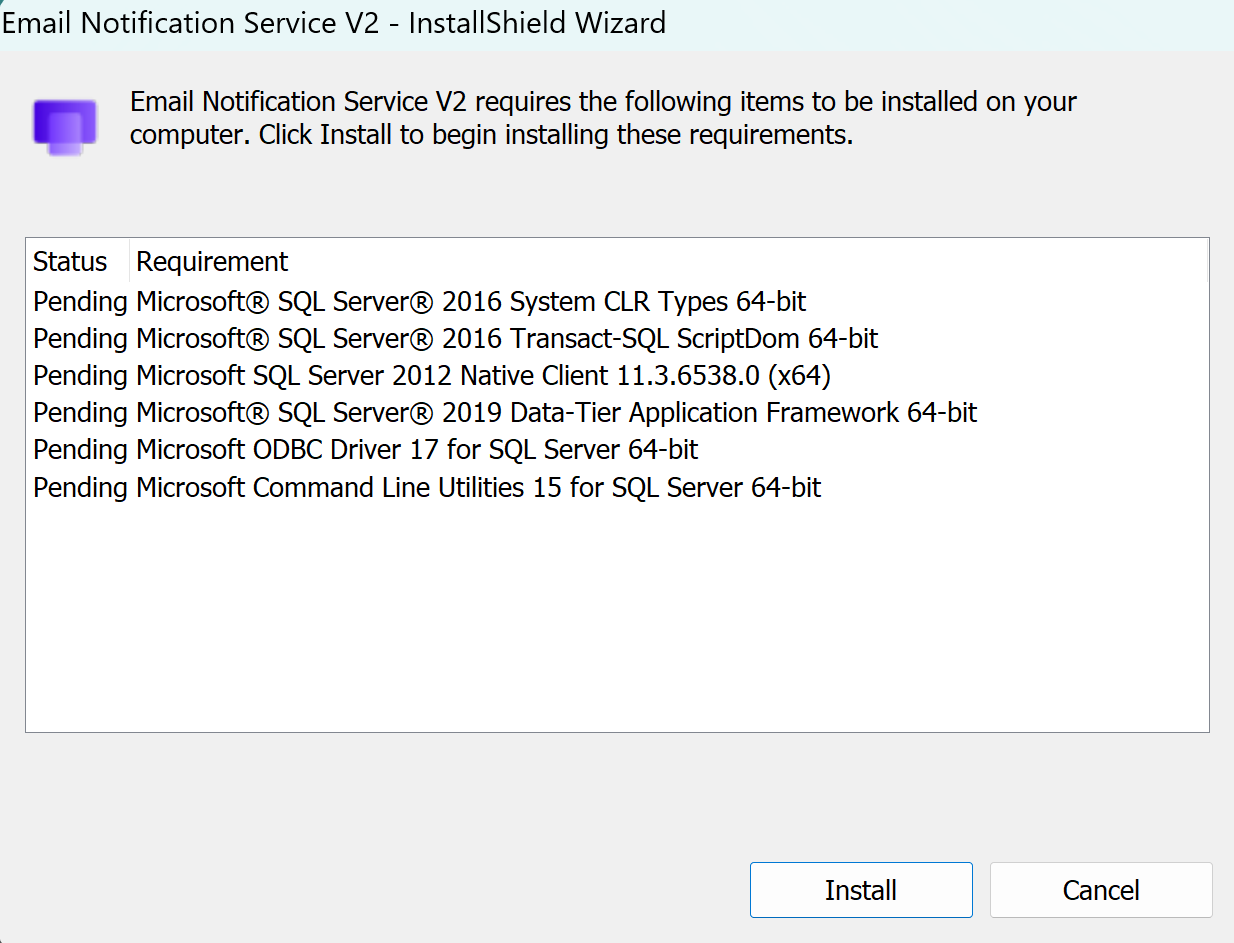
Task: Click Pending status of Transact-SQL ScriptDom row
Action: coord(80,339)
